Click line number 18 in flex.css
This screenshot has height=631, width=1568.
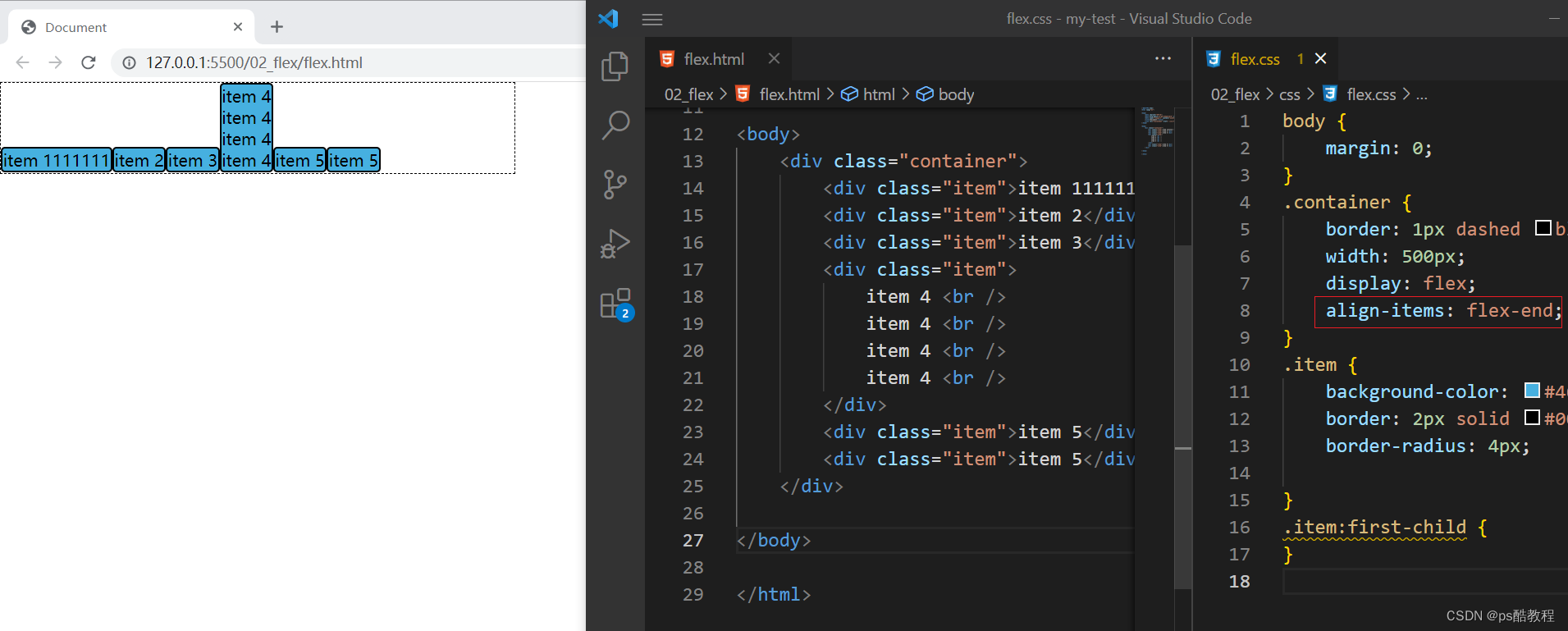[x=1239, y=581]
